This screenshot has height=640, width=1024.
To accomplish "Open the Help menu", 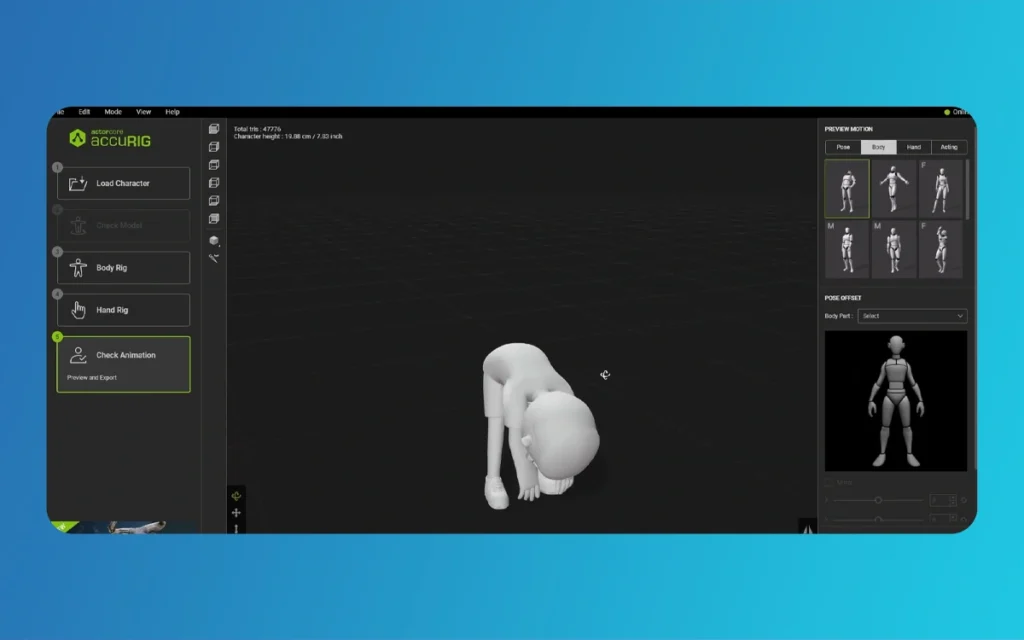I will [172, 112].
